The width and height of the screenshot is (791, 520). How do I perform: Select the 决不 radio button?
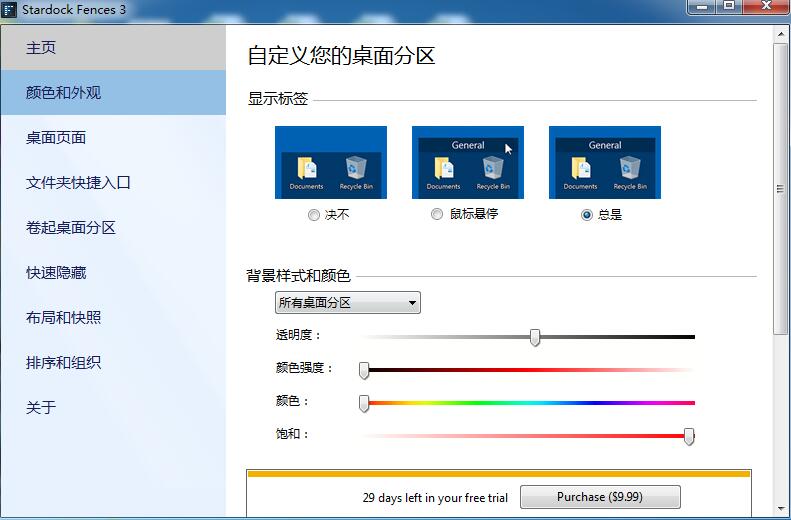(x=314, y=215)
